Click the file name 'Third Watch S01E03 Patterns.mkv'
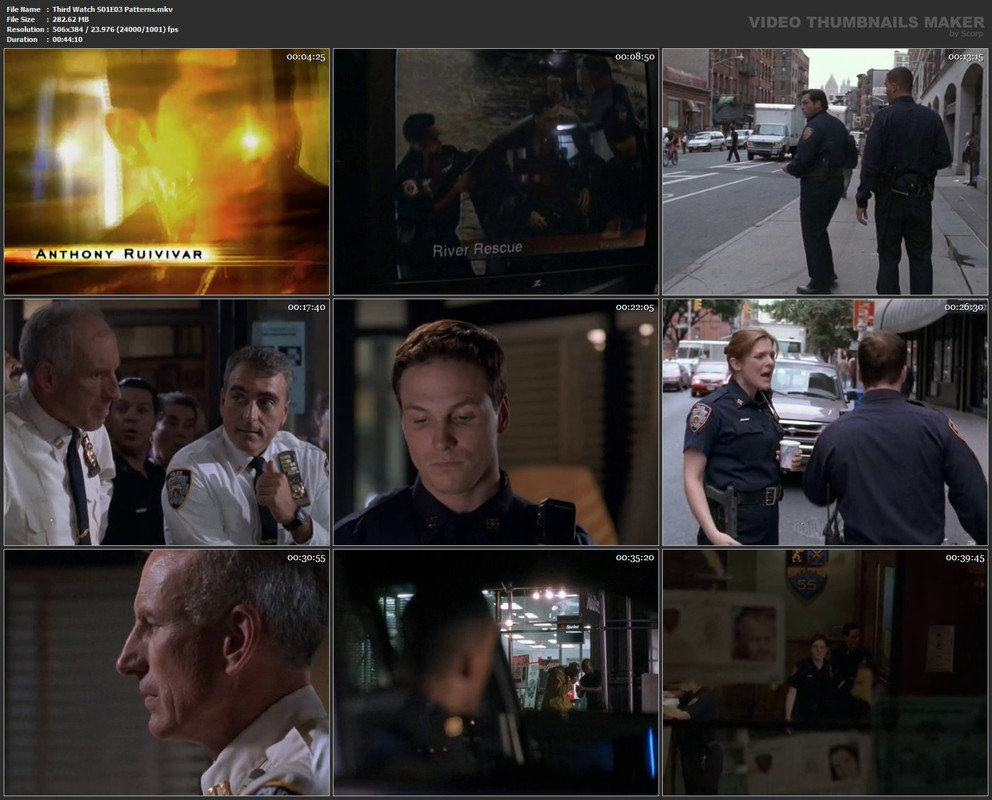Viewport: 992px width, 800px height. 113,9
